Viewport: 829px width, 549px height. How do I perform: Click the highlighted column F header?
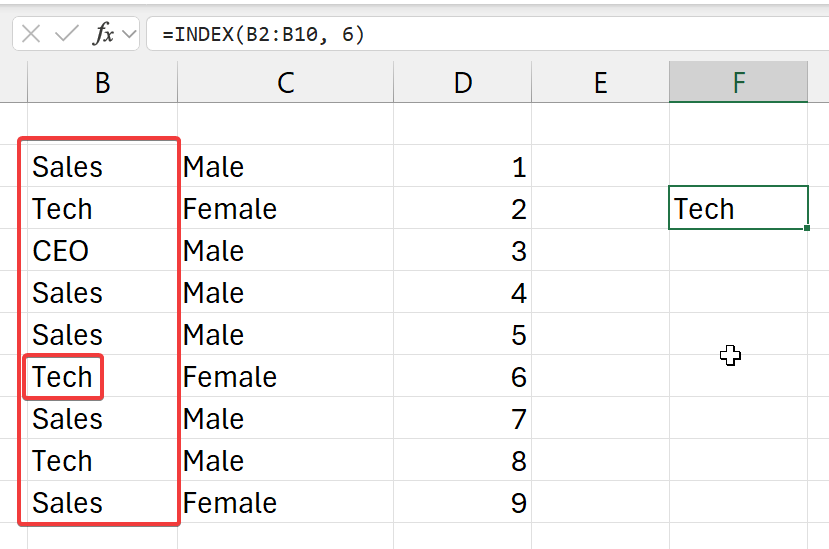[x=738, y=83]
